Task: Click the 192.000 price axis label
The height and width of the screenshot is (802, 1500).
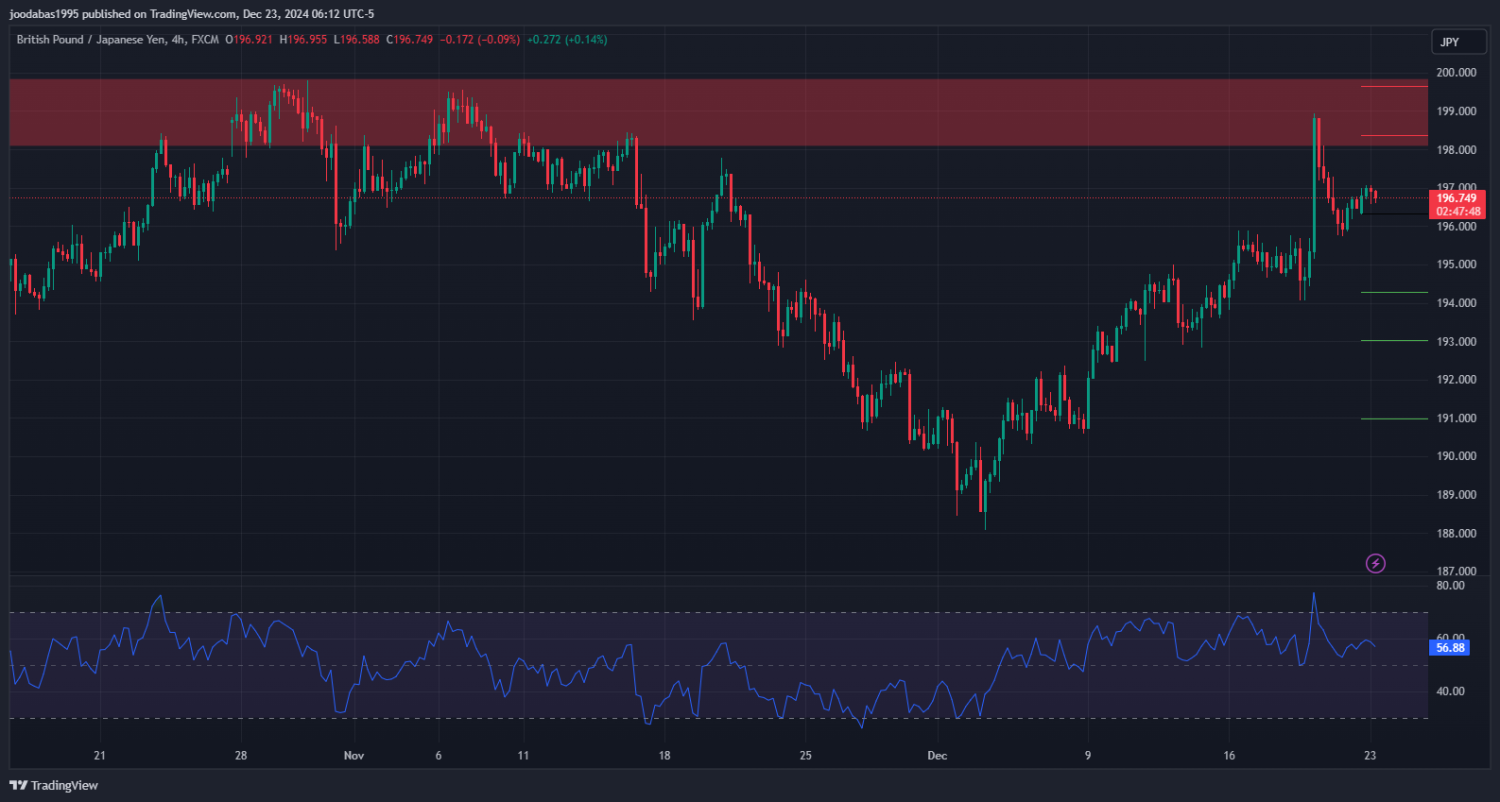Action: 1457,380
